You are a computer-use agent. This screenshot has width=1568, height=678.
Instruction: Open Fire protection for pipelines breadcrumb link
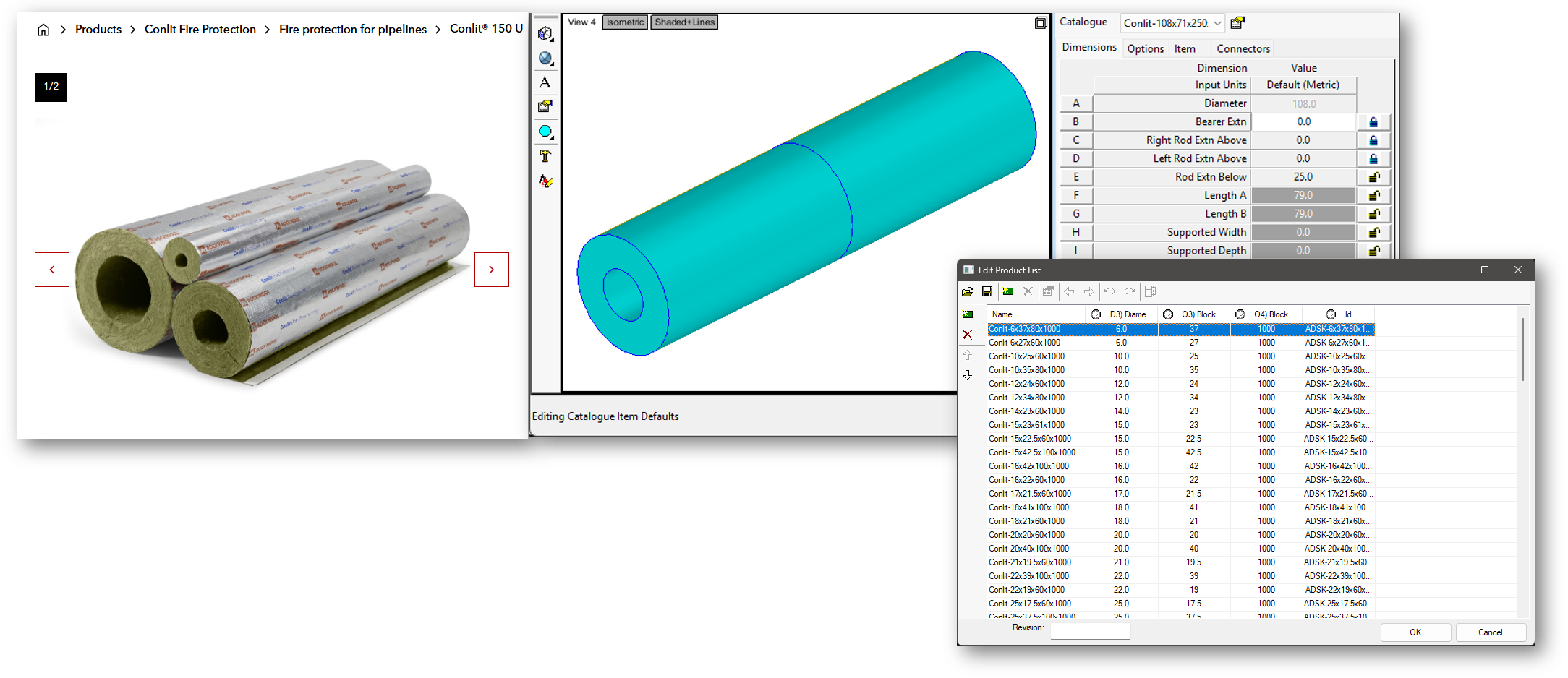(353, 29)
